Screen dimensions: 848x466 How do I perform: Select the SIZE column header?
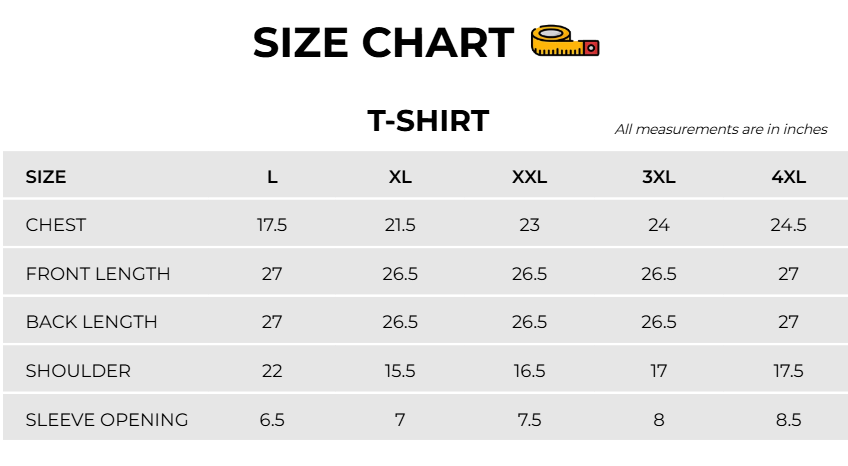(x=46, y=177)
